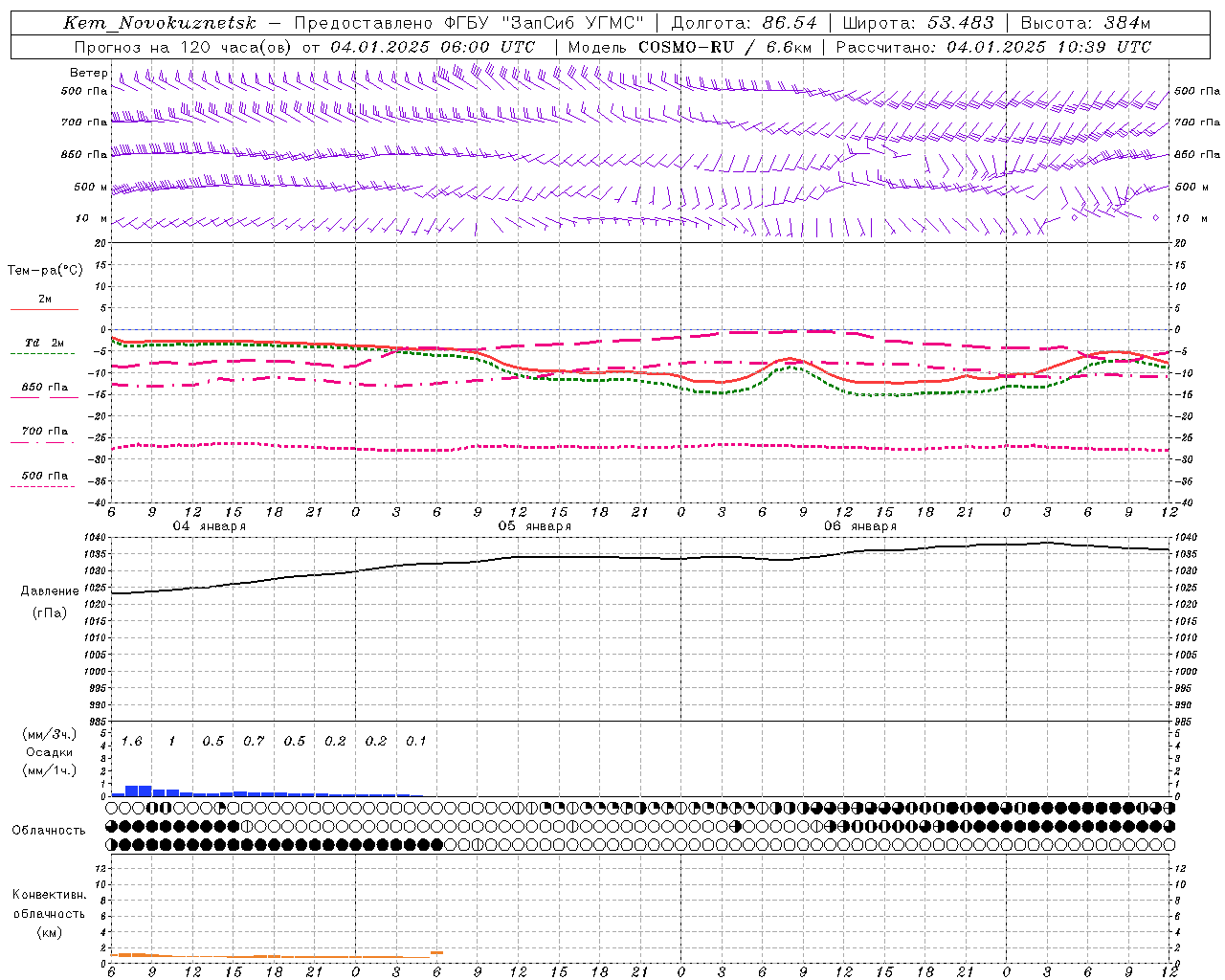This screenshot has width=1225, height=980.
Task: Click the '05 января' date label
Action: (534, 526)
